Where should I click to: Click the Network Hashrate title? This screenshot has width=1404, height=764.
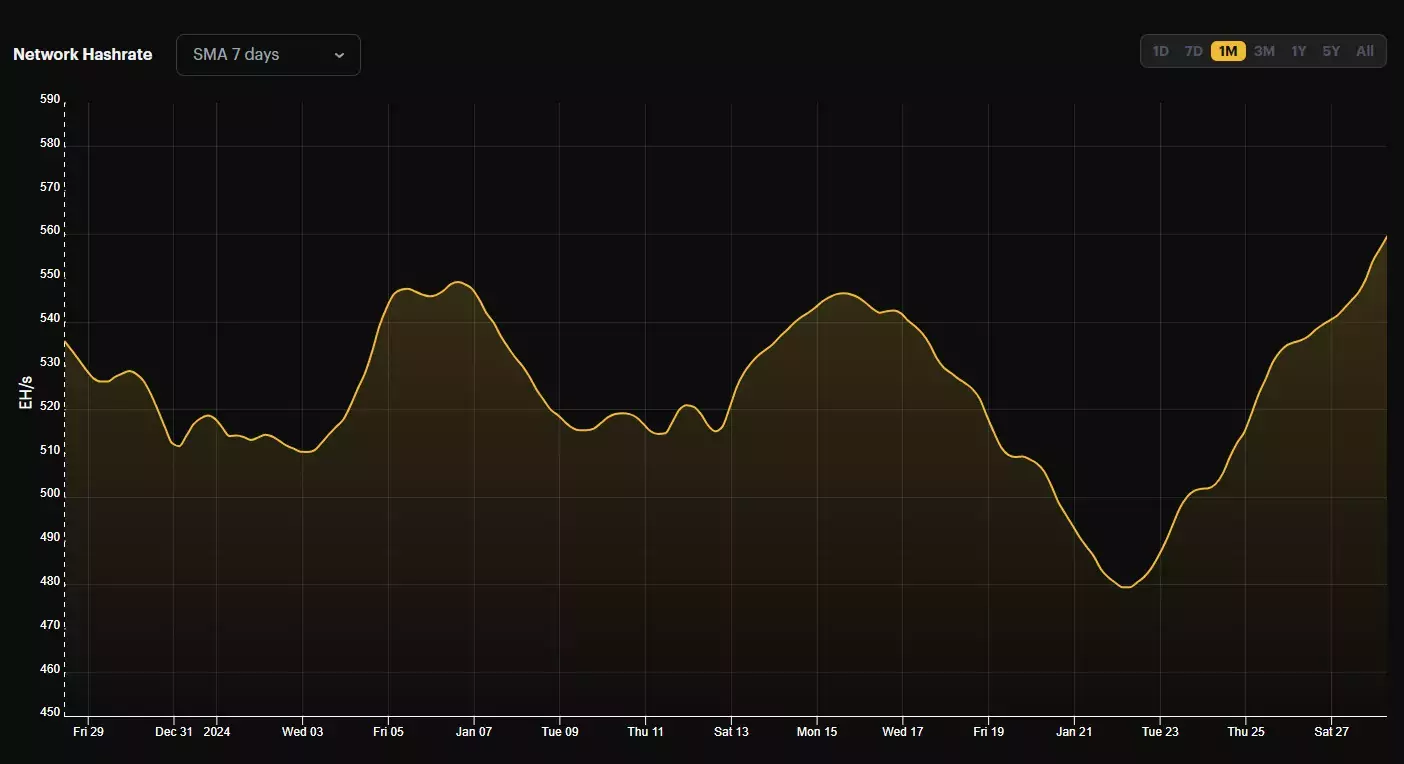pos(83,55)
